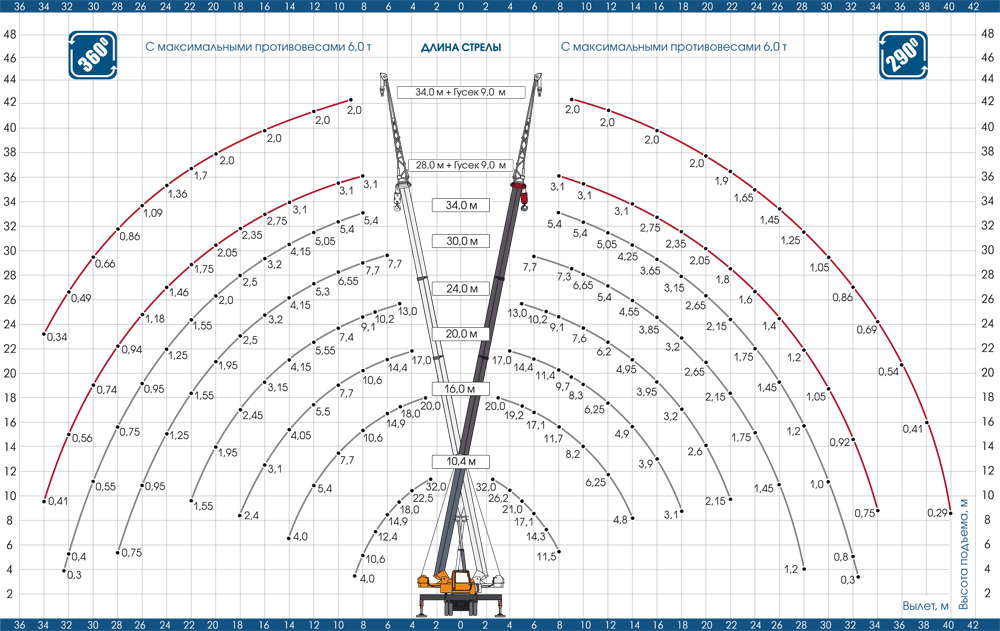
Task: Select the 34,0 м + Гусек 9,0 м label
Action: (x=460, y=93)
